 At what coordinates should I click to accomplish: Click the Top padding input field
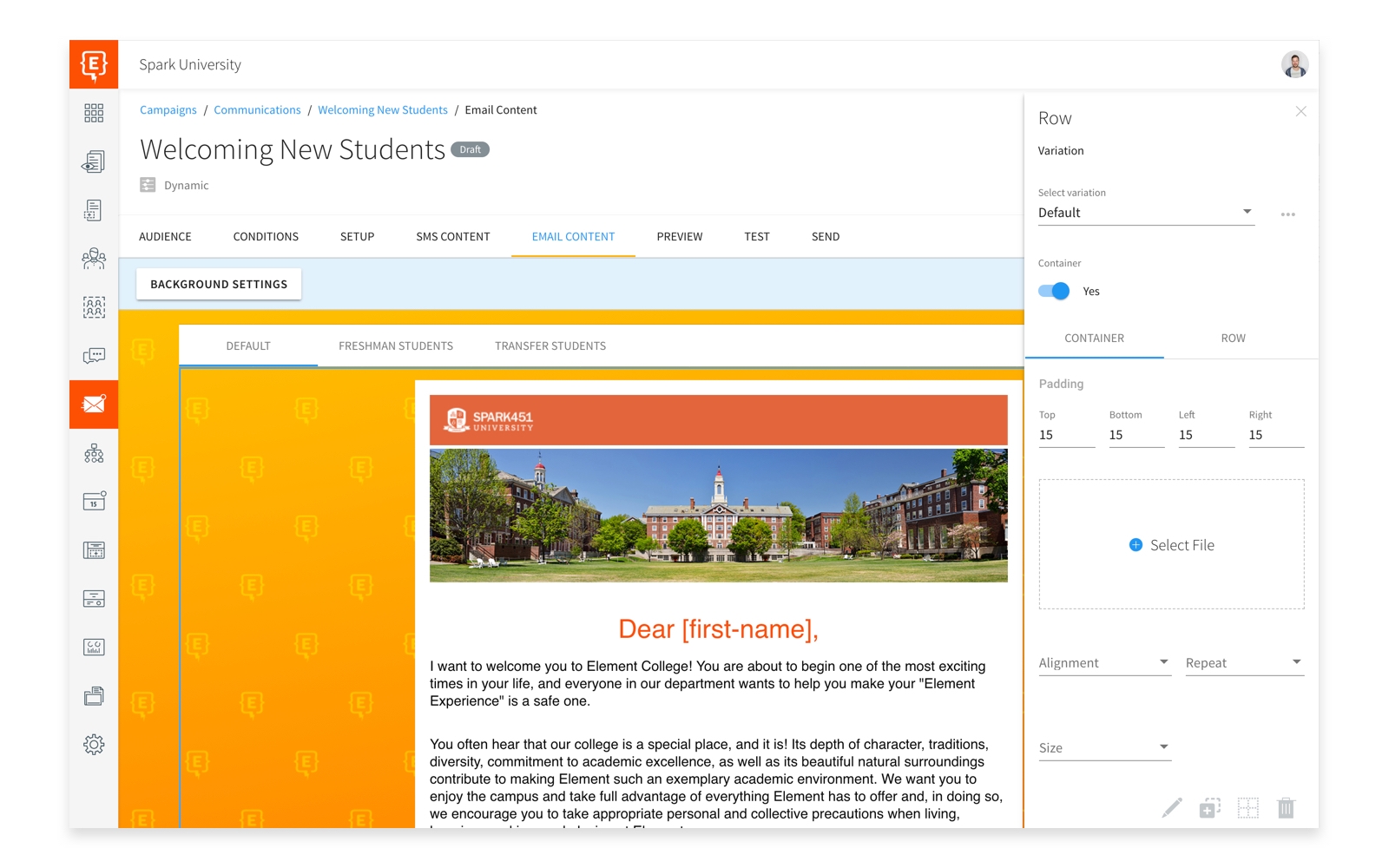(1067, 436)
